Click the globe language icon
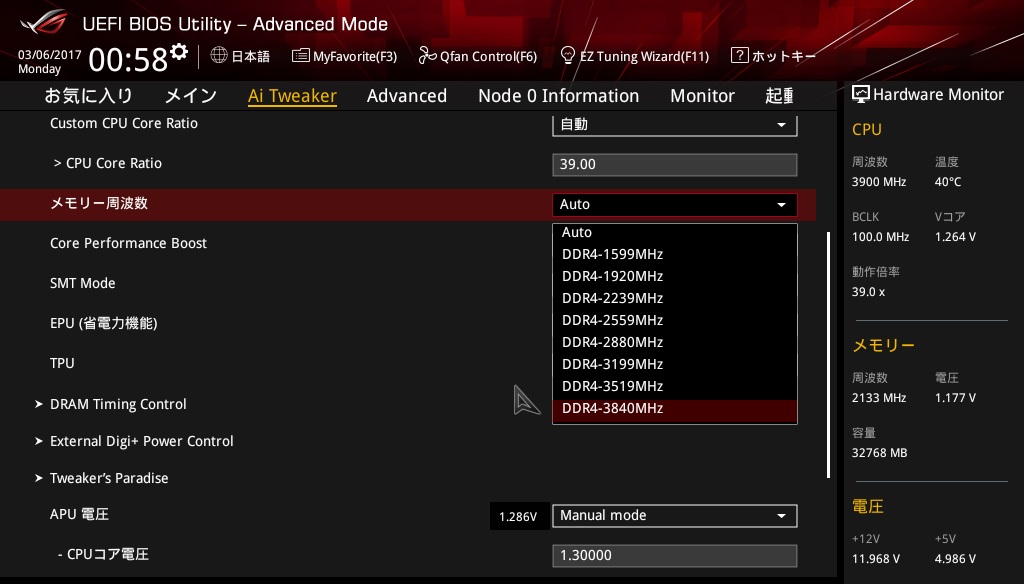The width and height of the screenshot is (1024, 584). tap(219, 56)
